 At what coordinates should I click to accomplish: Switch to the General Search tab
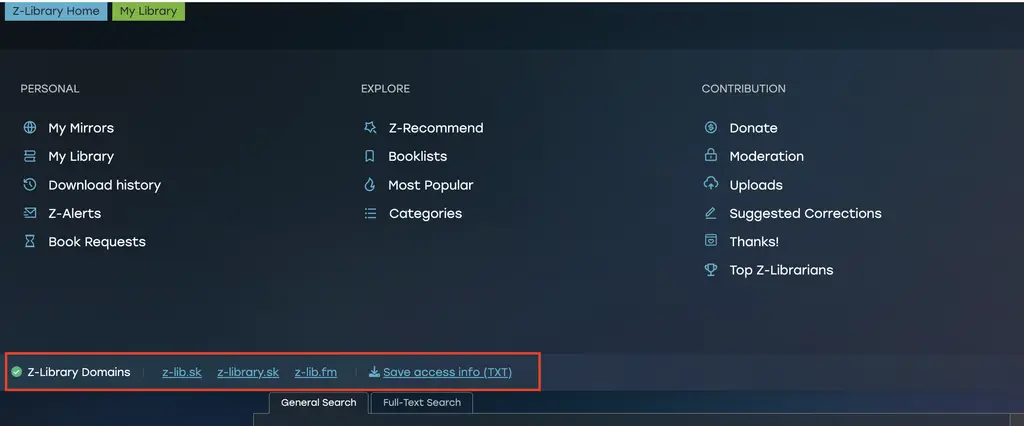coord(319,402)
